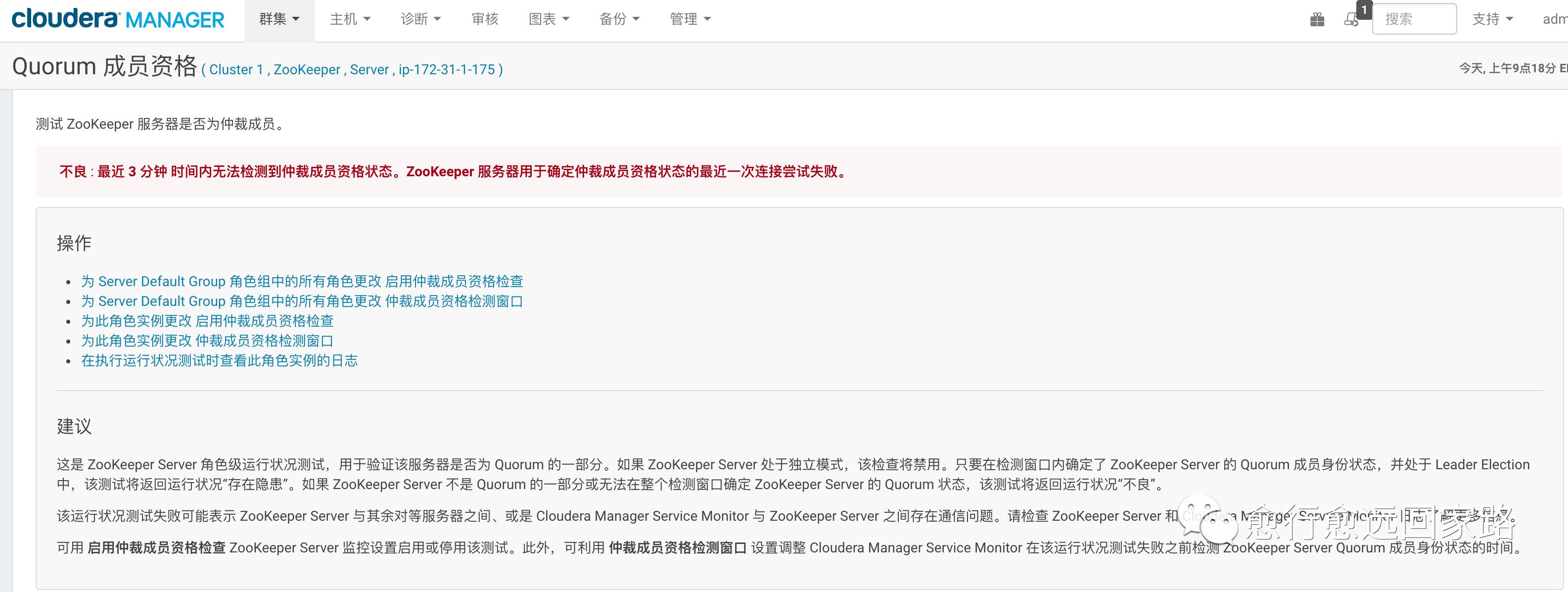Click Server Default Group 仲裁成员资格检测窗口 link
The height and width of the screenshot is (592, 1568).
[x=302, y=301]
